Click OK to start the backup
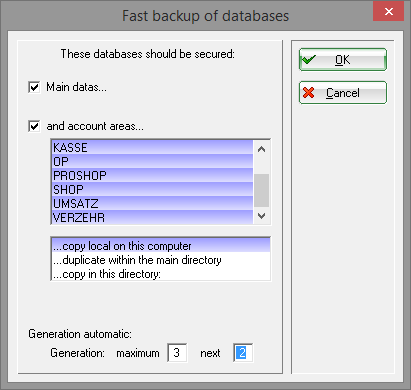 (343, 60)
